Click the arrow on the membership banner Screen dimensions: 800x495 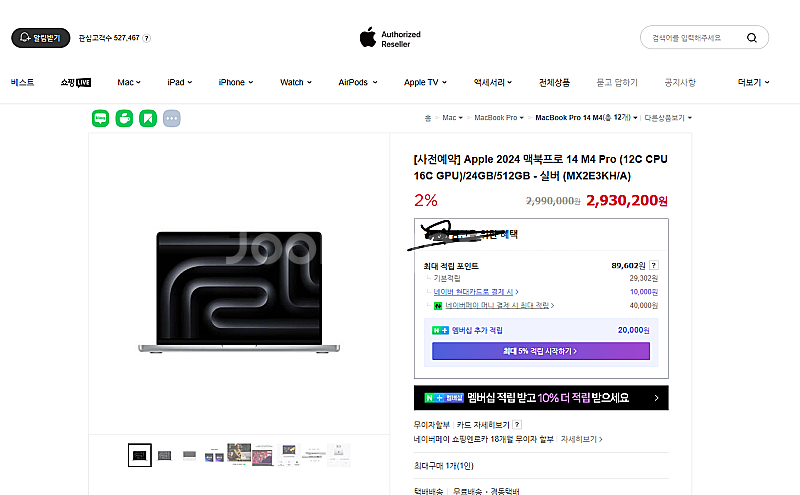[x=657, y=398]
